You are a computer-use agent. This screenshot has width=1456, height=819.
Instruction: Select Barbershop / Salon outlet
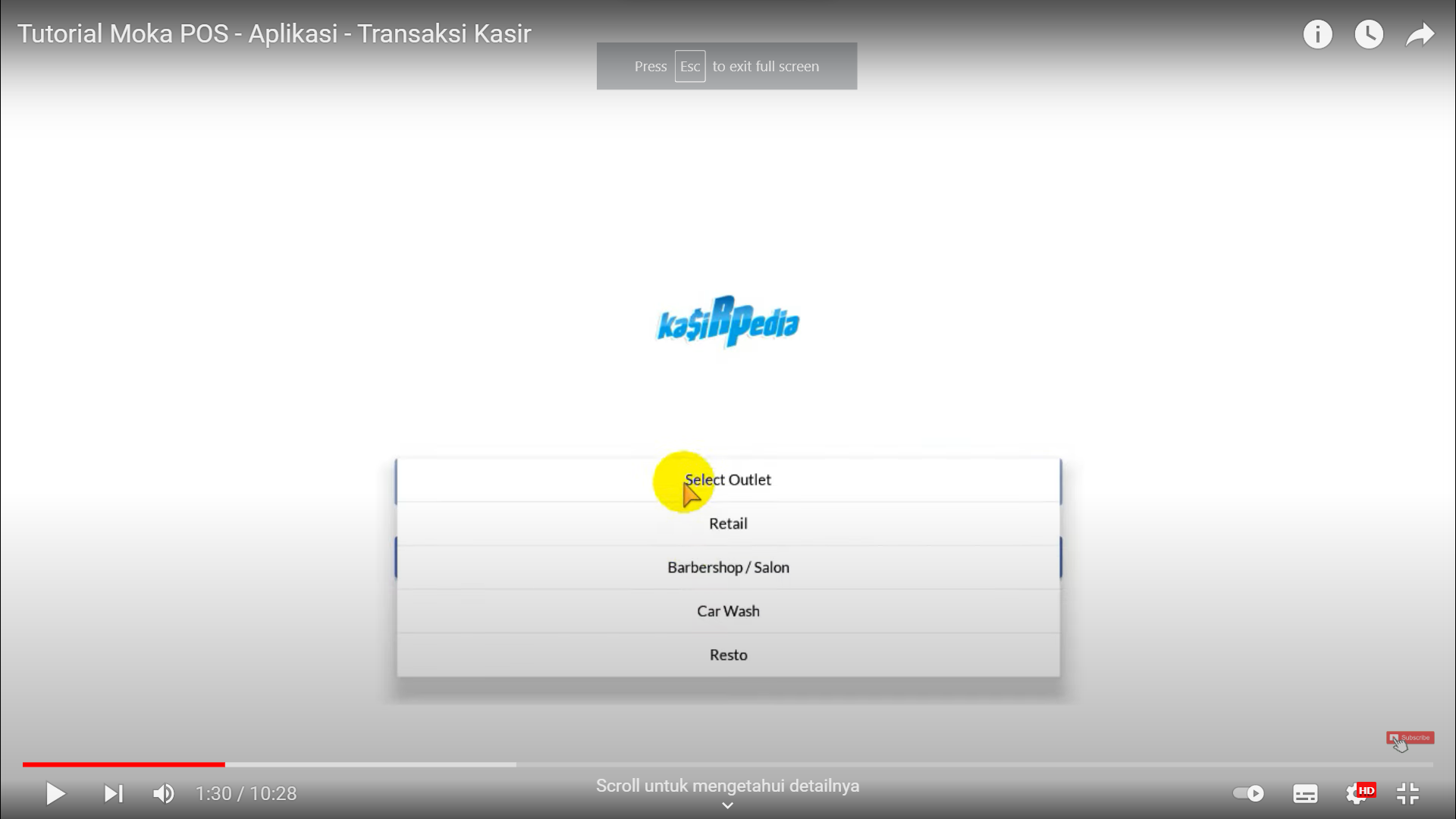[728, 567]
